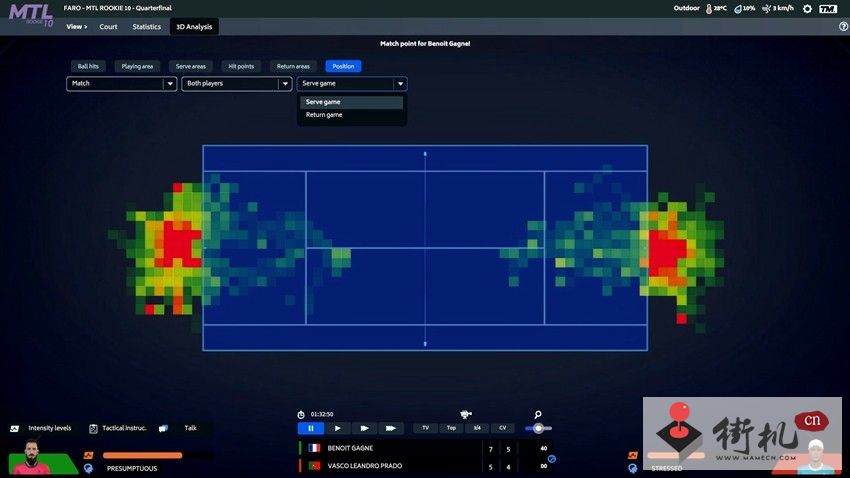Switch to the 3/4 camera view

click(477, 428)
